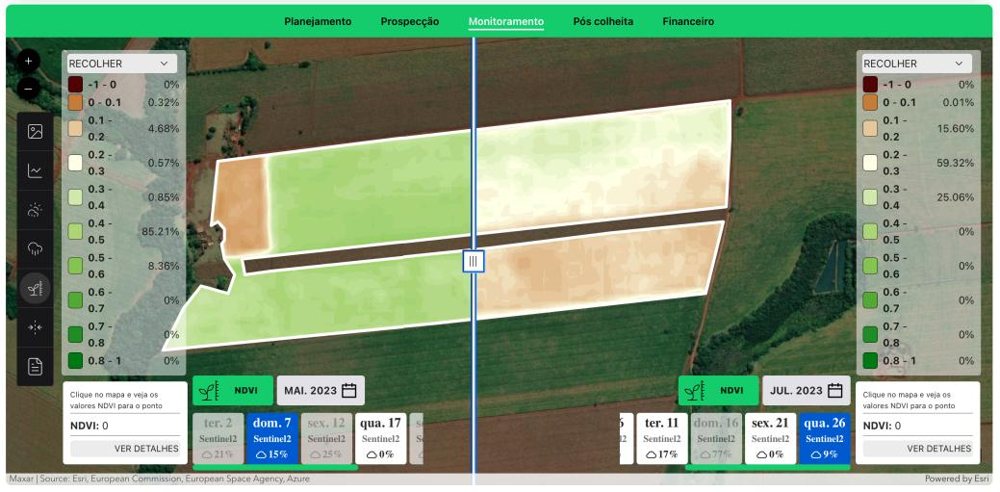Click right VER DETALHES button
Viewport: 1000px width, 492px height.
[x=918, y=449]
